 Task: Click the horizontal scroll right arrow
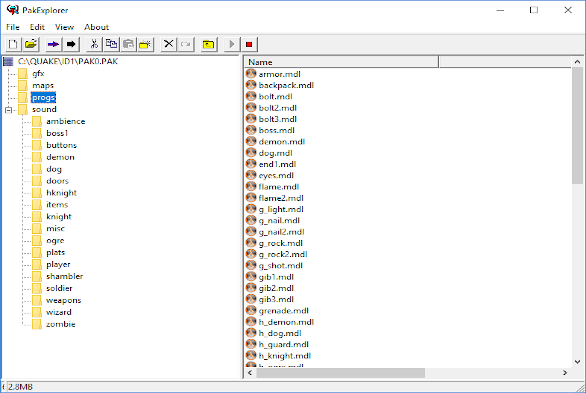click(x=565, y=372)
